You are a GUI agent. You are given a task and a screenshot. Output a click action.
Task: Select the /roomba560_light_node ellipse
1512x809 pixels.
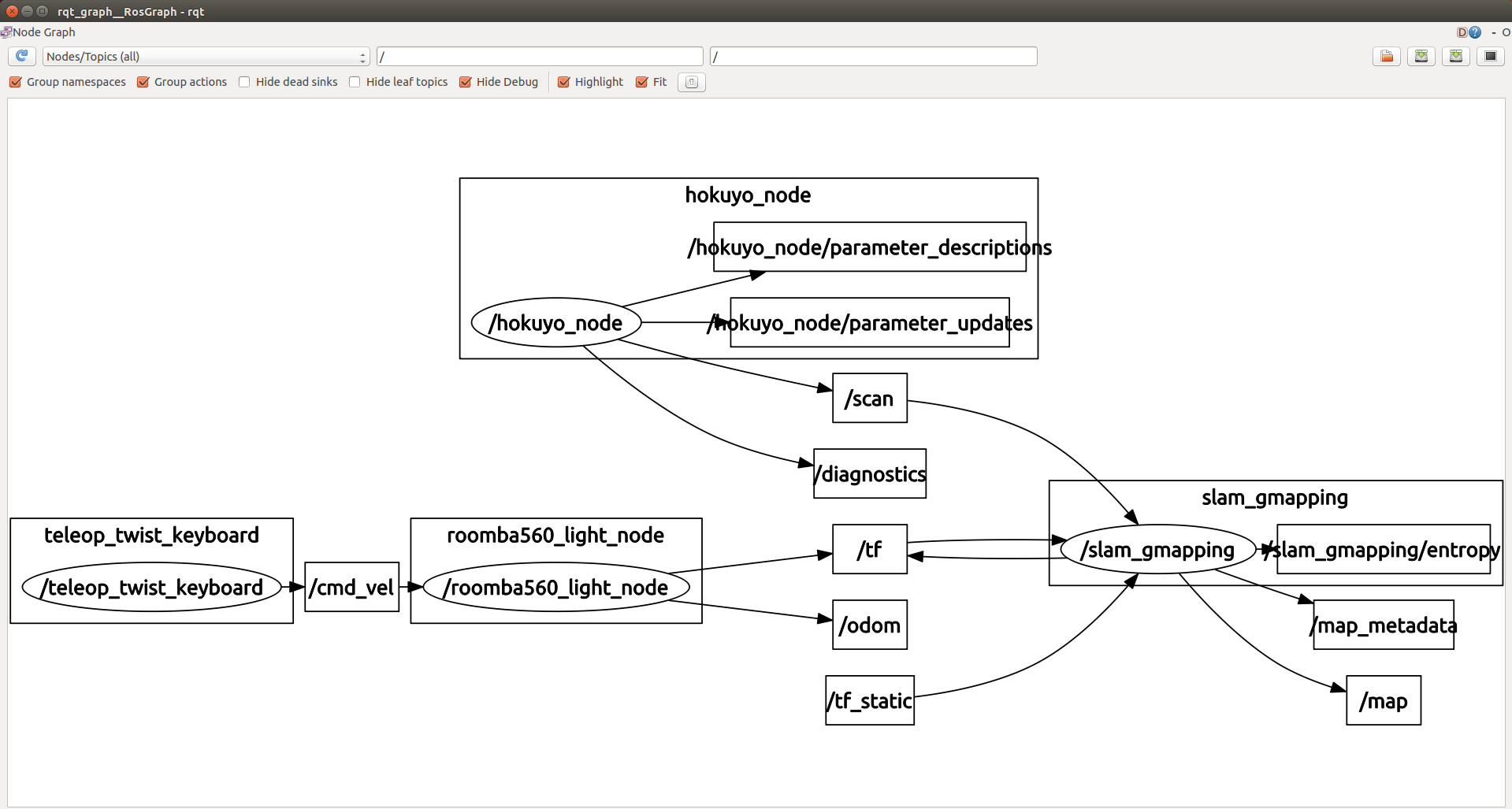click(555, 587)
